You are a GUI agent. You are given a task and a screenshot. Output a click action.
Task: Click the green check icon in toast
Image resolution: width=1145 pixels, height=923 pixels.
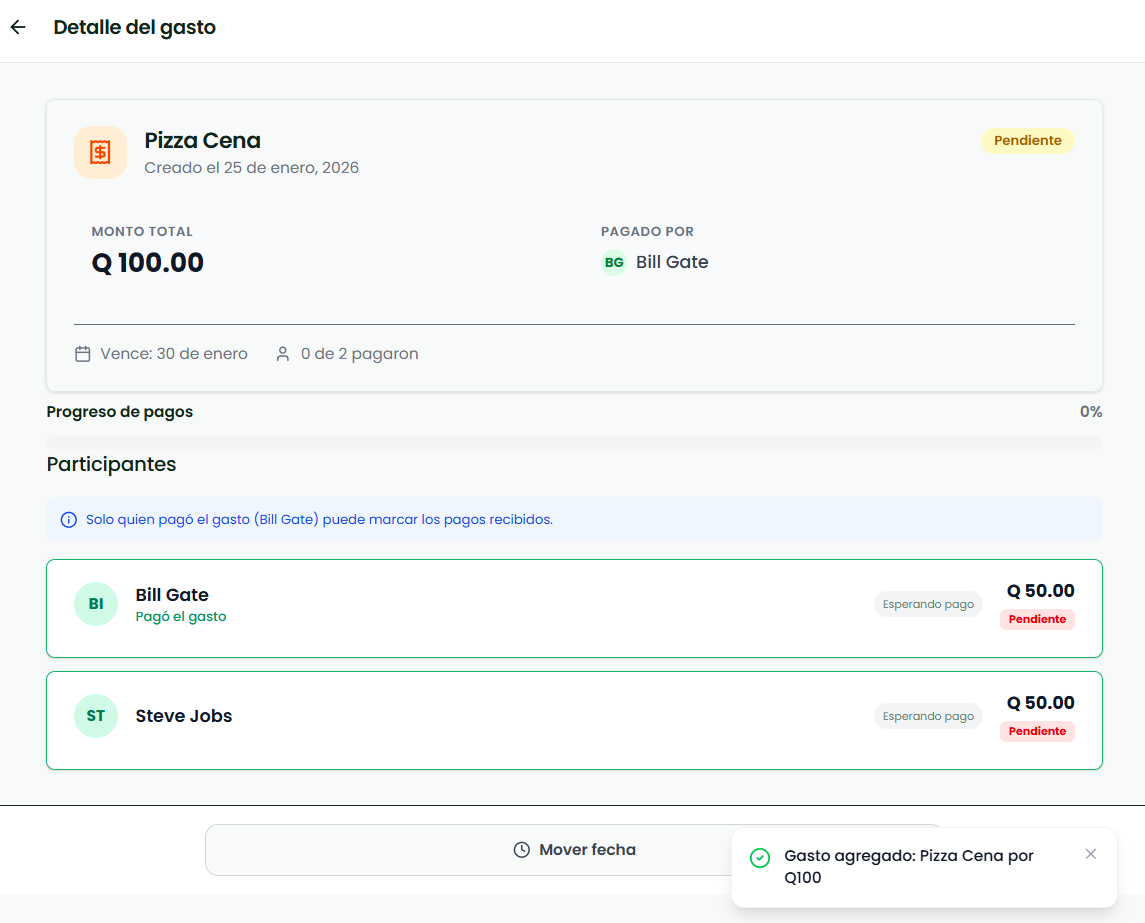[x=760, y=858]
